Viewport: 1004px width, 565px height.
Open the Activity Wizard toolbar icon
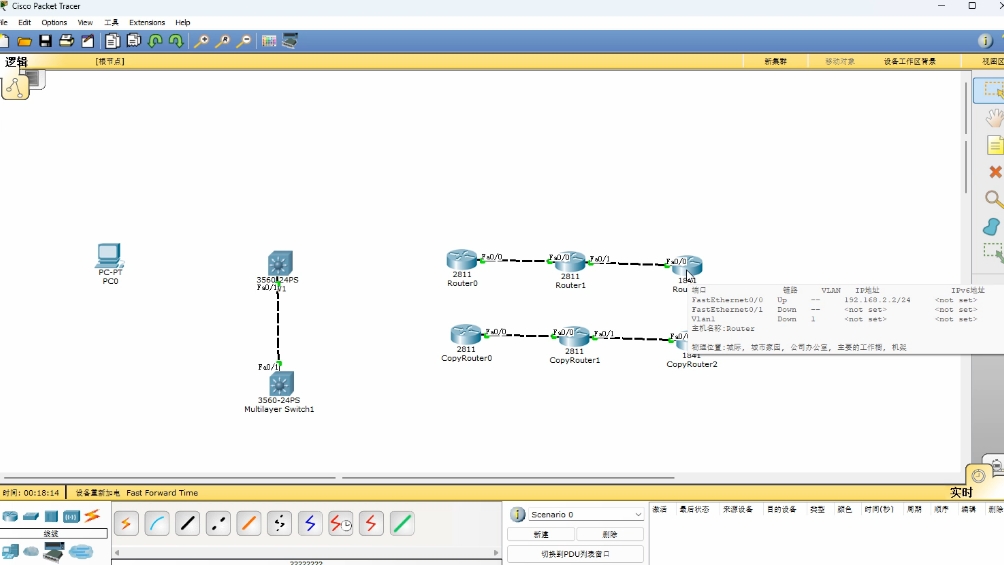point(88,42)
